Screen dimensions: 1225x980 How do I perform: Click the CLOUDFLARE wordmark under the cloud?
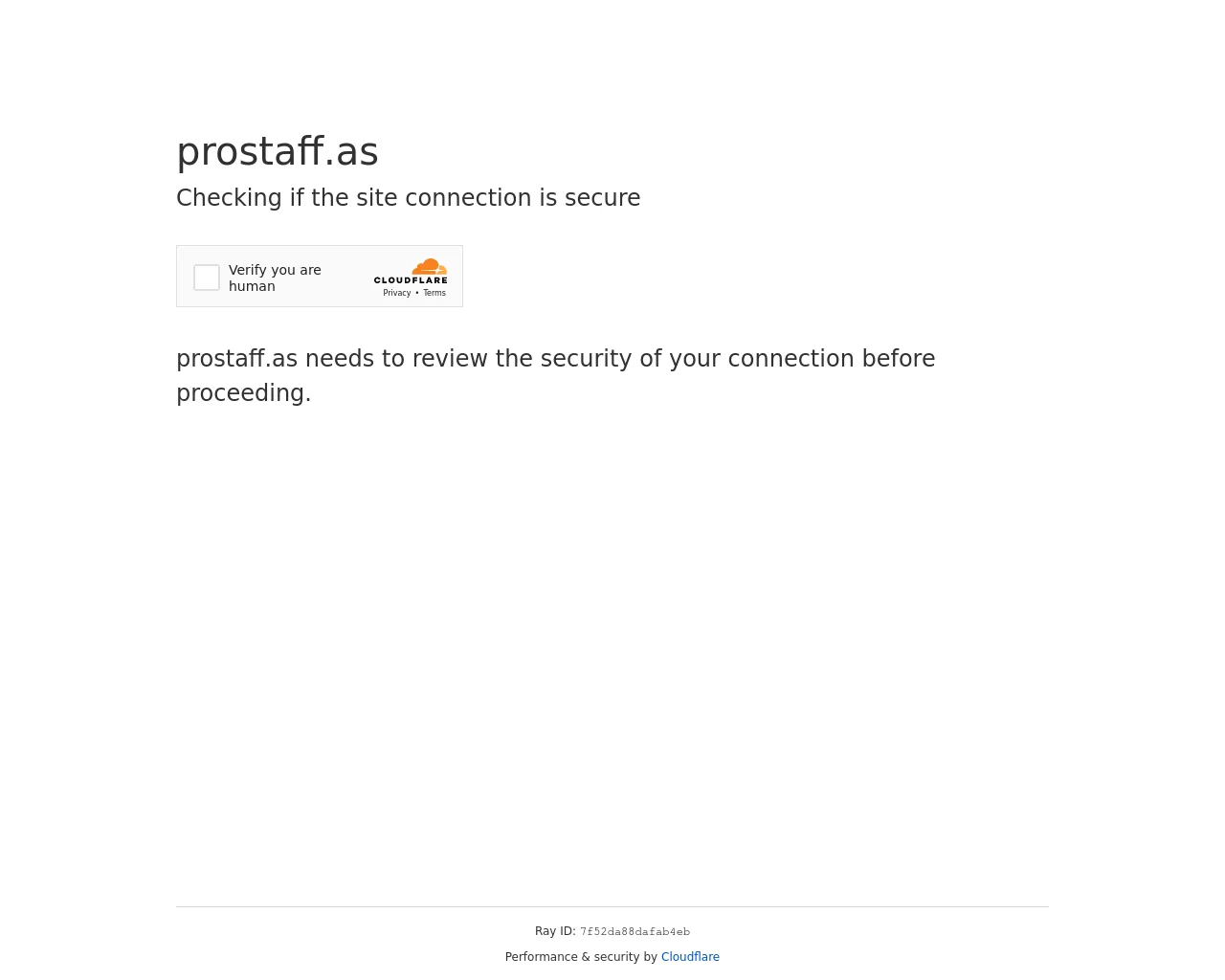(411, 280)
